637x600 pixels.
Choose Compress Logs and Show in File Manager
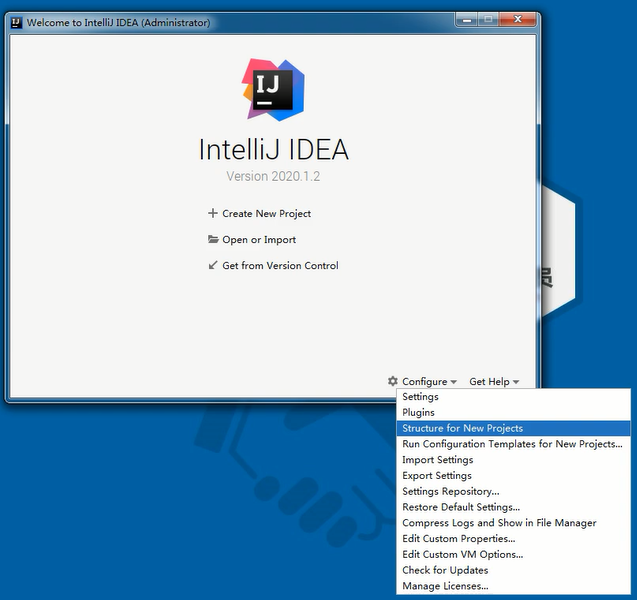(514, 523)
